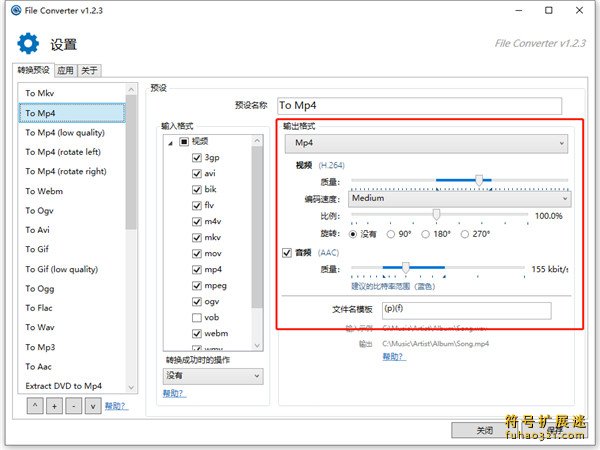Click the 比例 scale slider thumb
Viewport: 600px width, 450px height.
click(x=436, y=214)
